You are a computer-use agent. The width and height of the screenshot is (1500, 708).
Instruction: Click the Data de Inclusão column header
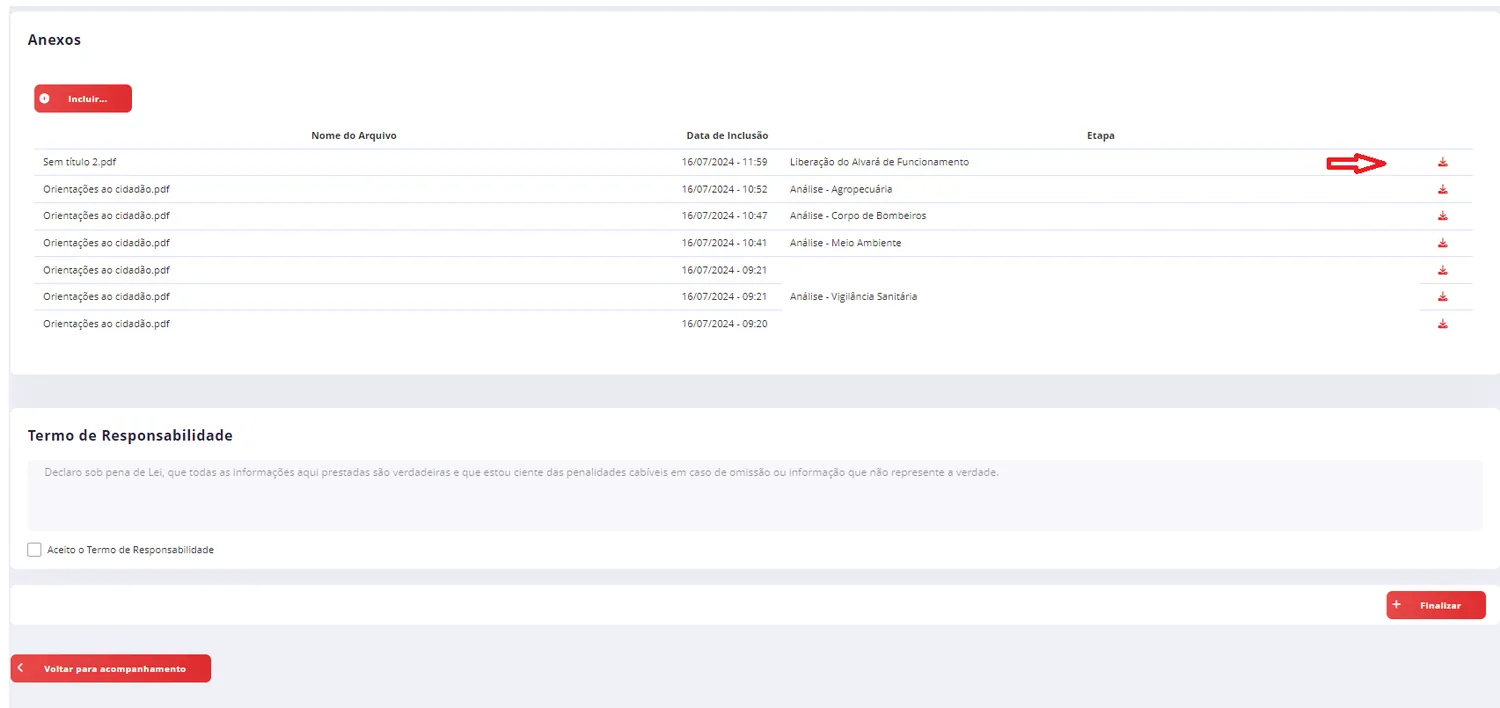pyautogui.click(x=727, y=135)
